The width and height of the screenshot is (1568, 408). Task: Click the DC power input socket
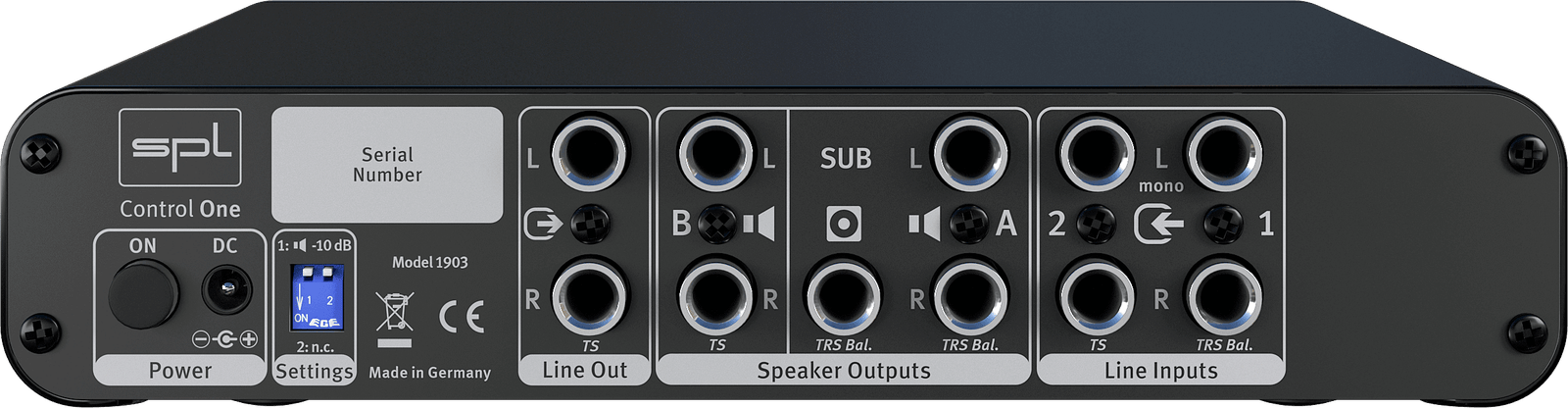tap(226, 291)
